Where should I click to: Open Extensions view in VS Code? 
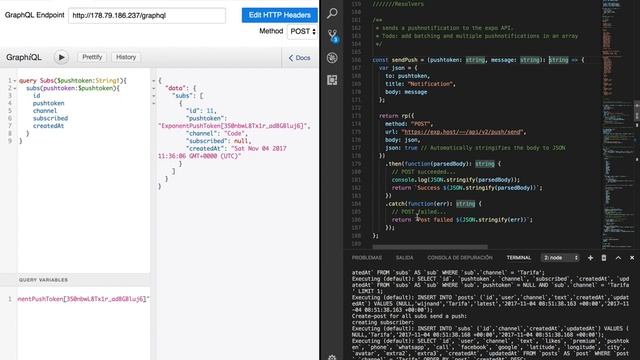pos(332,80)
